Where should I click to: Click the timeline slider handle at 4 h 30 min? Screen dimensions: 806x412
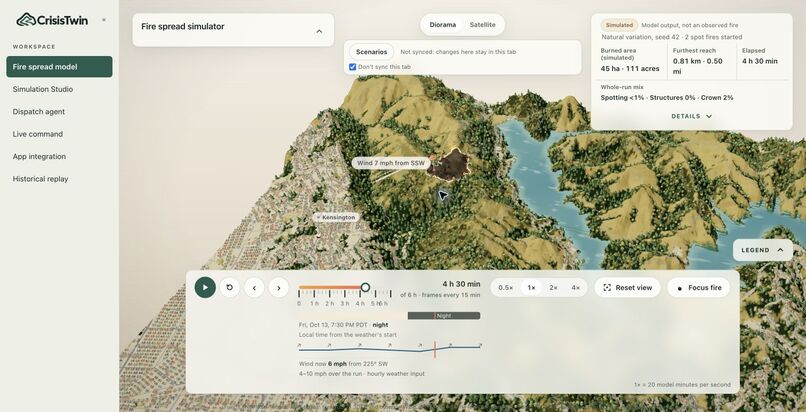point(365,287)
